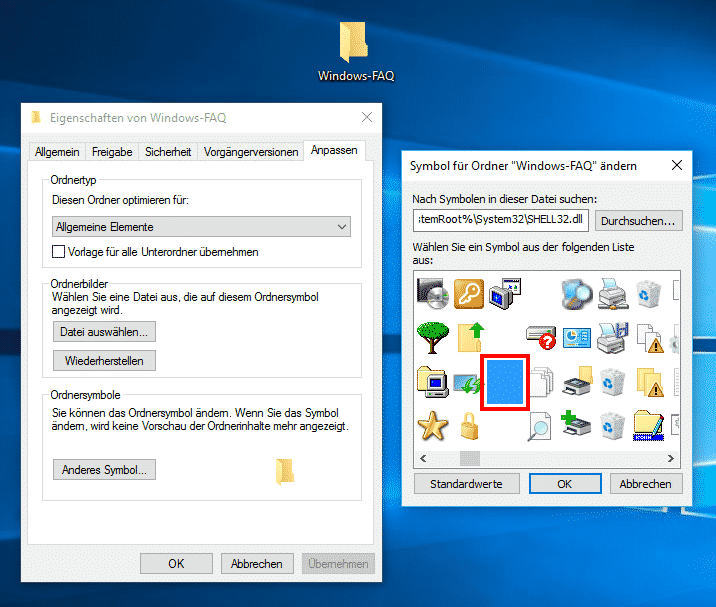Pick recycle bin next to yellow folders warning
Screen dimensions: 716x607
(x=612, y=382)
